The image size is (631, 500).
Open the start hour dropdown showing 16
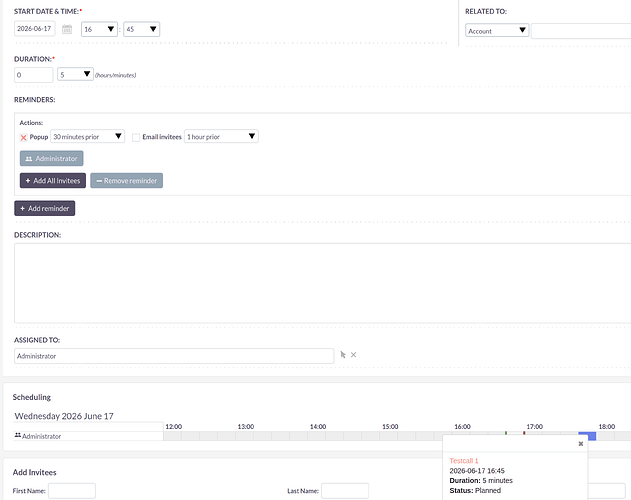pyautogui.click(x=99, y=29)
